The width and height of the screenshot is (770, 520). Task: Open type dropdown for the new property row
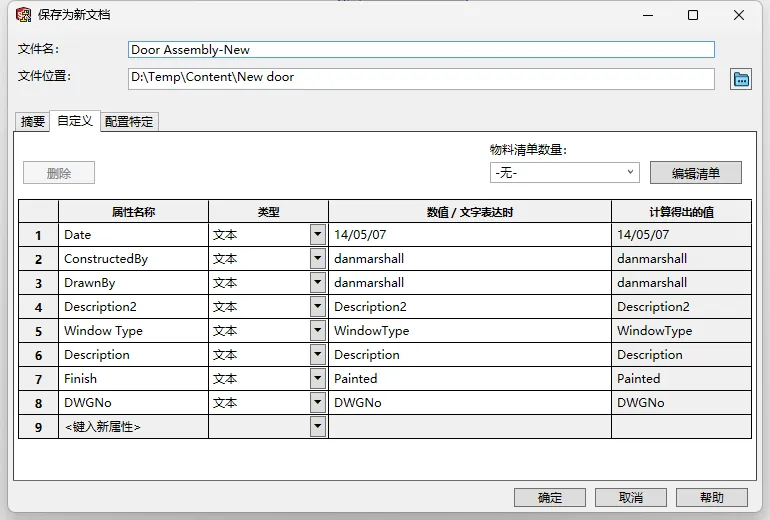(x=318, y=427)
